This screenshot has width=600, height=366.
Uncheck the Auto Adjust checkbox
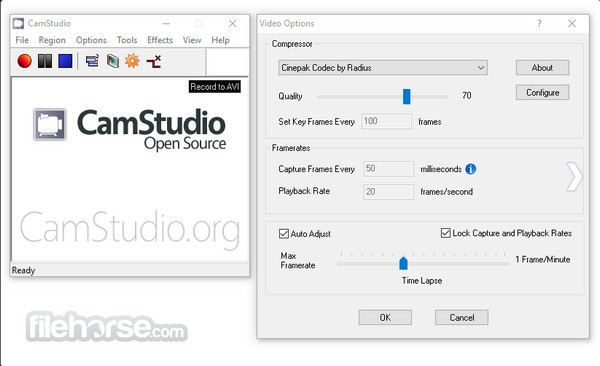[x=284, y=234]
